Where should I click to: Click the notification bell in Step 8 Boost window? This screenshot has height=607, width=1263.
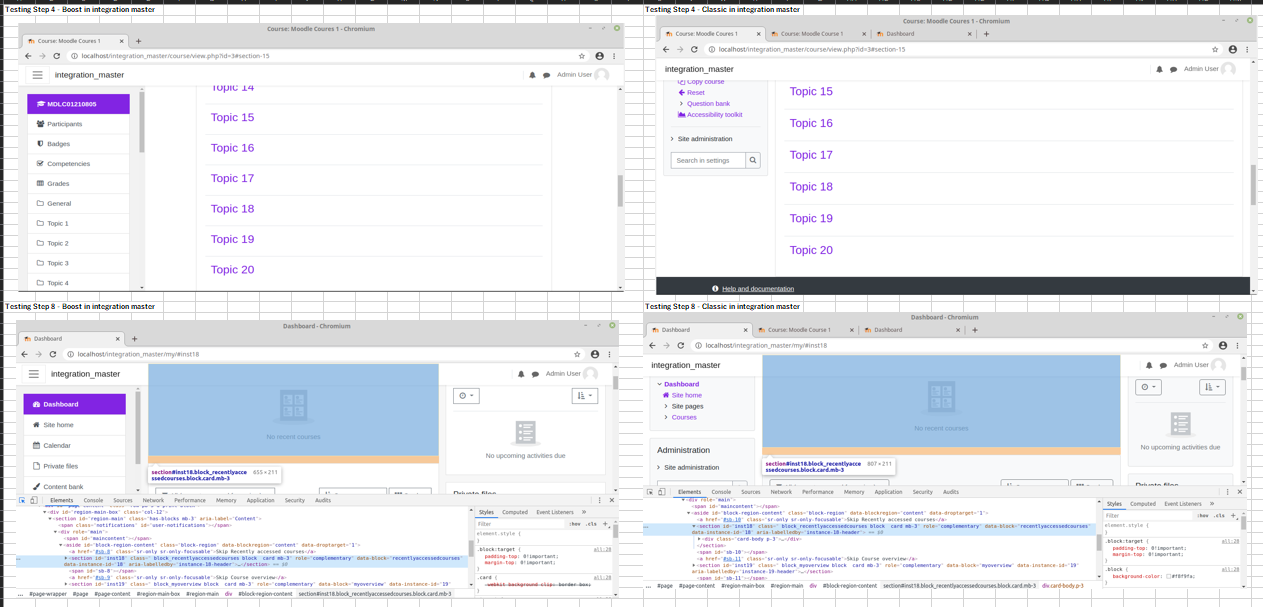click(x=521, y=374)
